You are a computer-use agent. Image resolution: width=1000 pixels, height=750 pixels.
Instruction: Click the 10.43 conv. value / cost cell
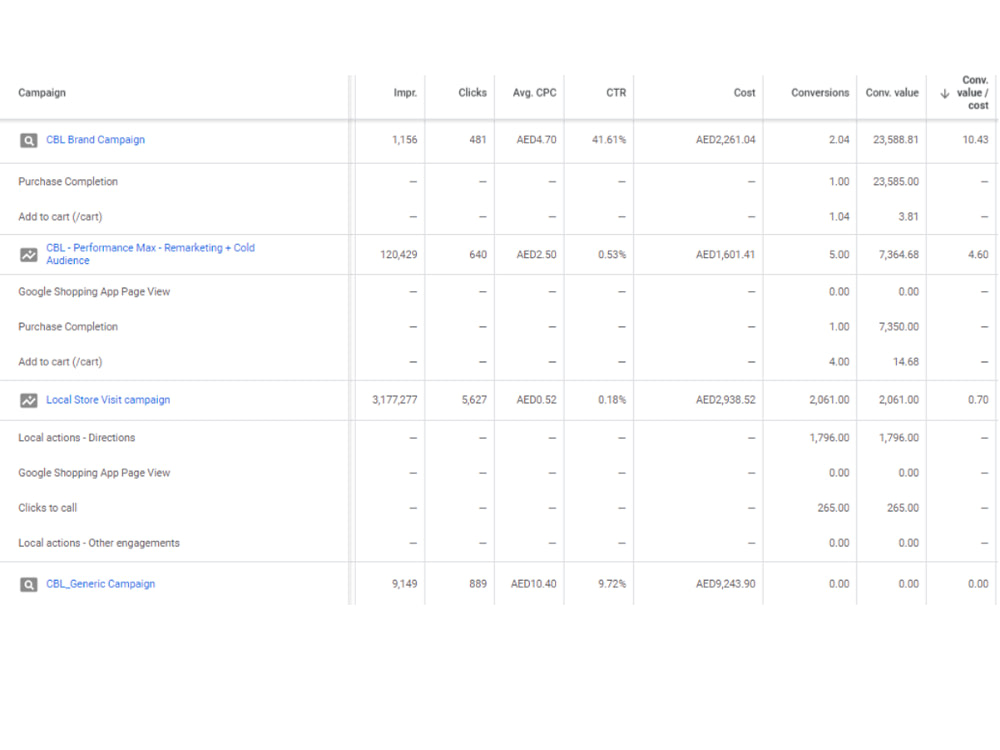[975, 140]
